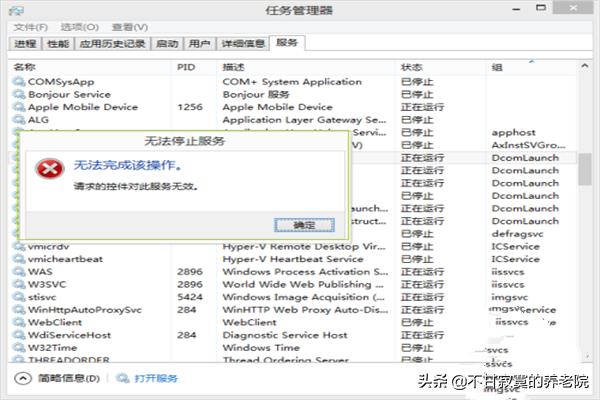Click the 无法完成该操作。 error heading
This screenshot has width=600, height=400.
(128, 165)
